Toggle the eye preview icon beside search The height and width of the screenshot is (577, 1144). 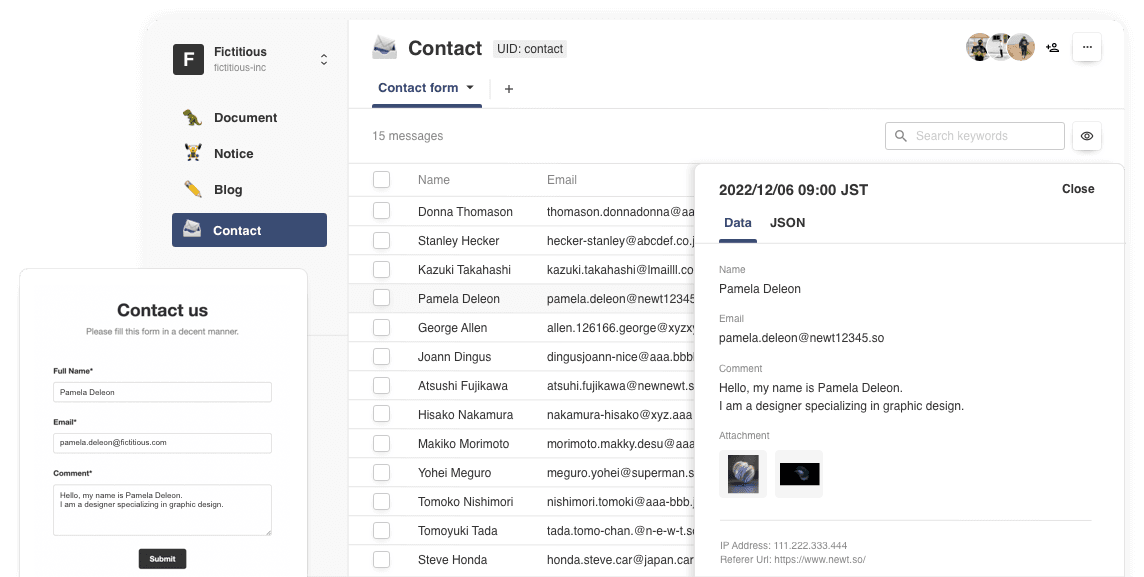pos(1087,135)
